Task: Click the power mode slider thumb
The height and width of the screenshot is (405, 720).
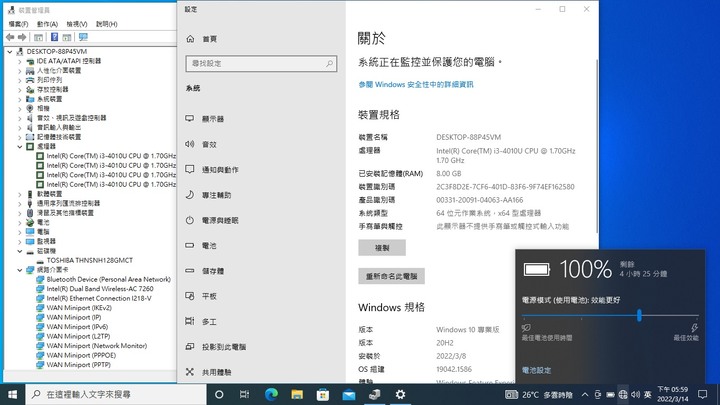Action: [639, 315]
